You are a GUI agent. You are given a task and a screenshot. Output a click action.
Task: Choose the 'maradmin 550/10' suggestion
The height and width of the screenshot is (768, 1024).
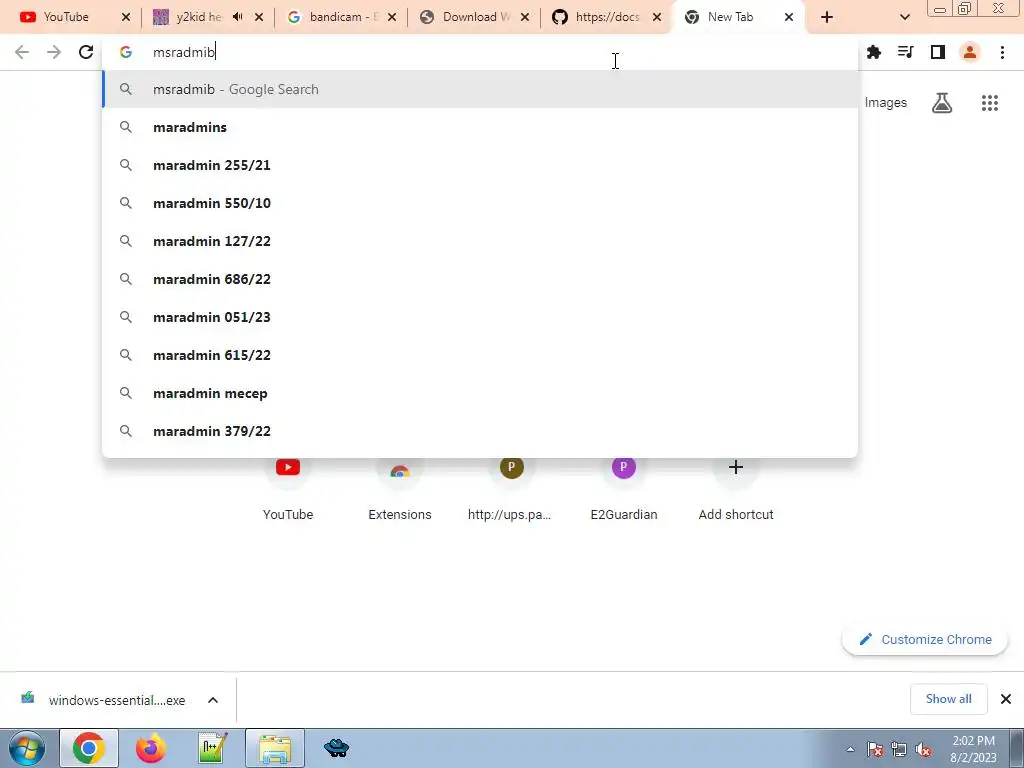pyautogui.click(x=480, y=203)
